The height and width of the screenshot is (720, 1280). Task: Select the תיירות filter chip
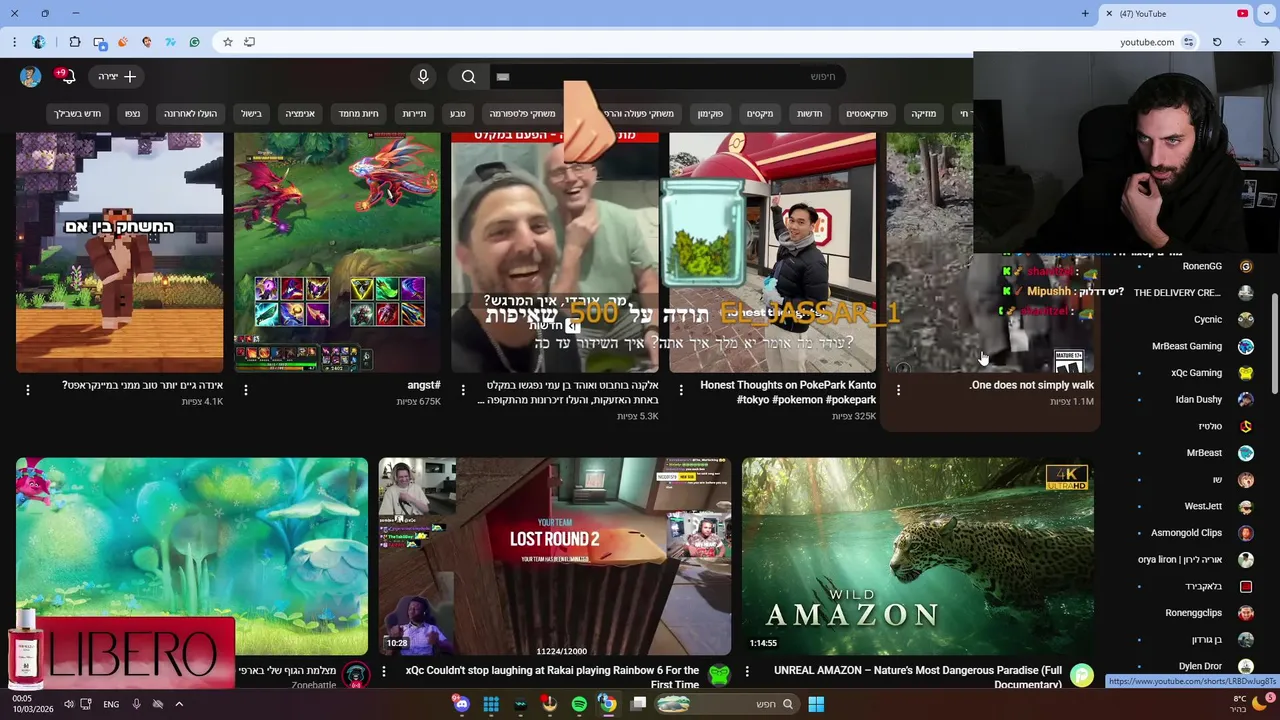414,114
